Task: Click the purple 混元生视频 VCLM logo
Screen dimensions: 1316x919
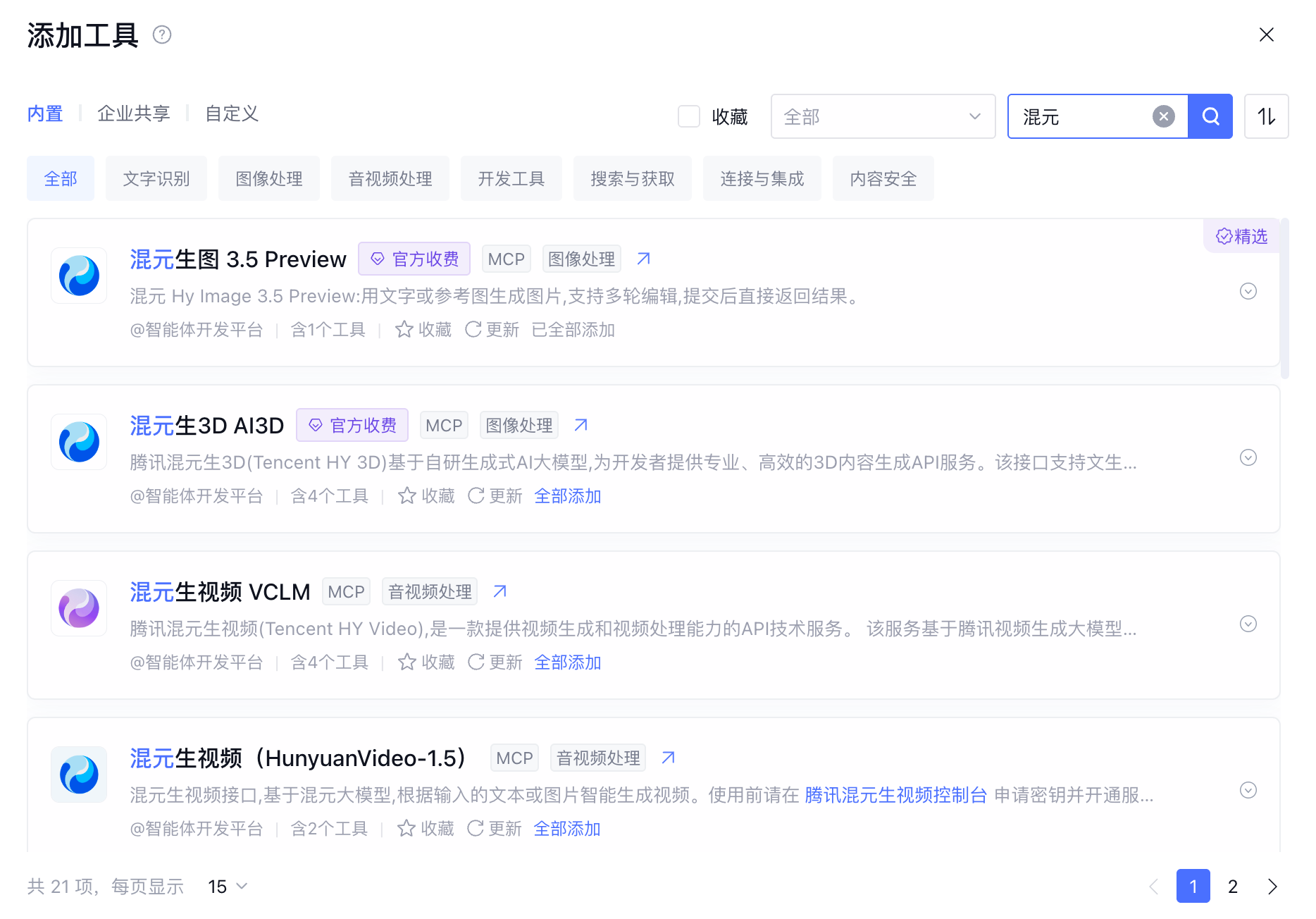Action: point(79,608)
